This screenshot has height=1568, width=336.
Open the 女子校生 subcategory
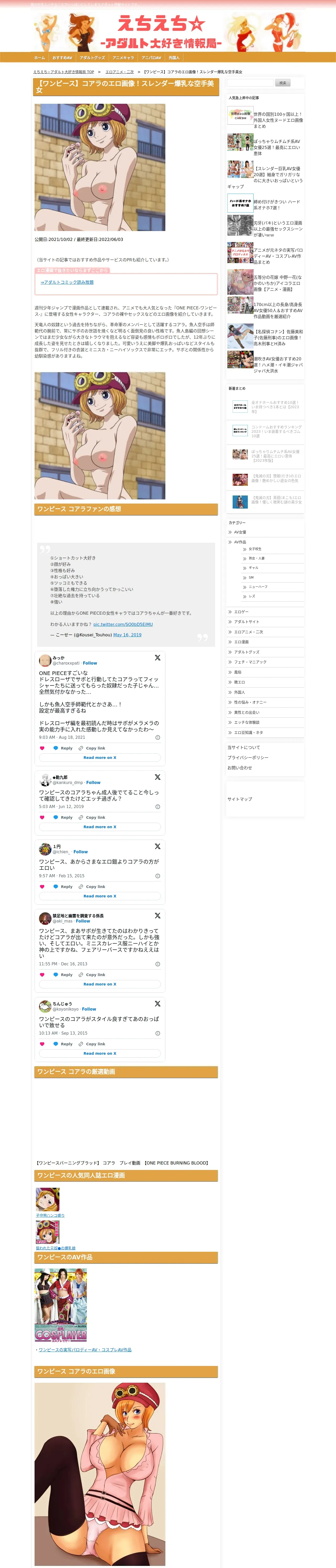click(x=255, y=549)
